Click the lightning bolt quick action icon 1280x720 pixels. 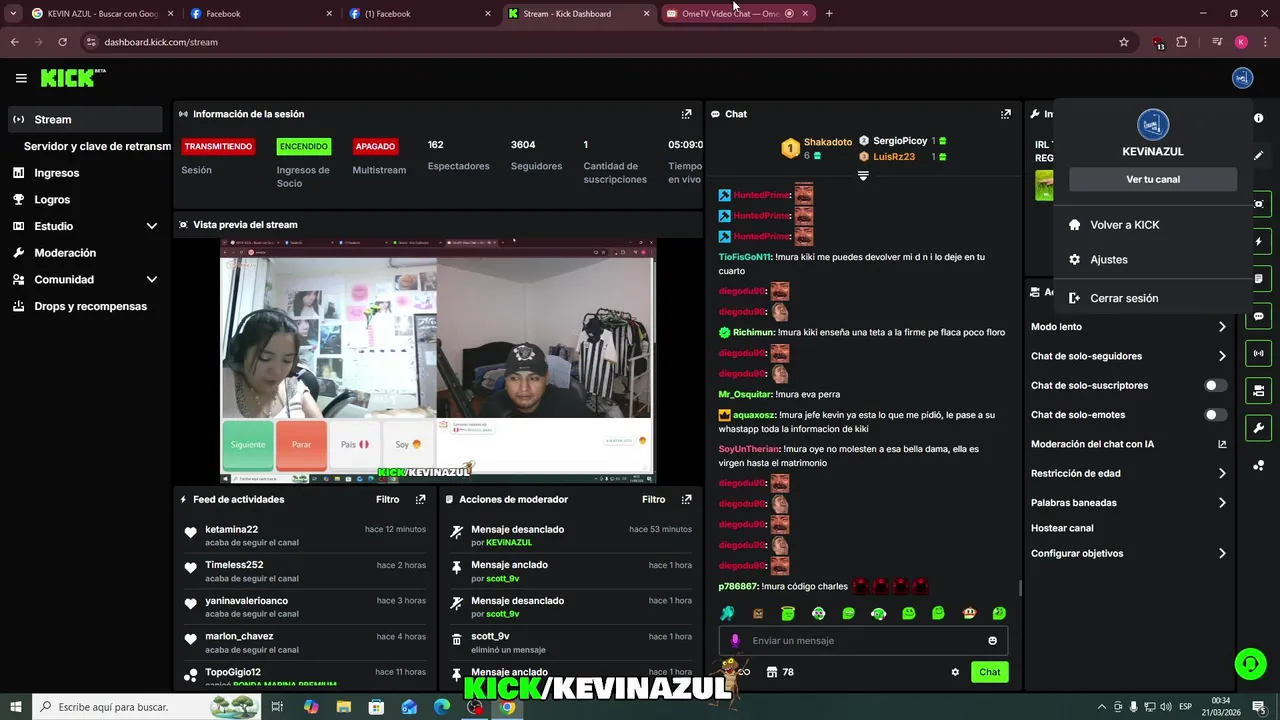click(1258, 241)
